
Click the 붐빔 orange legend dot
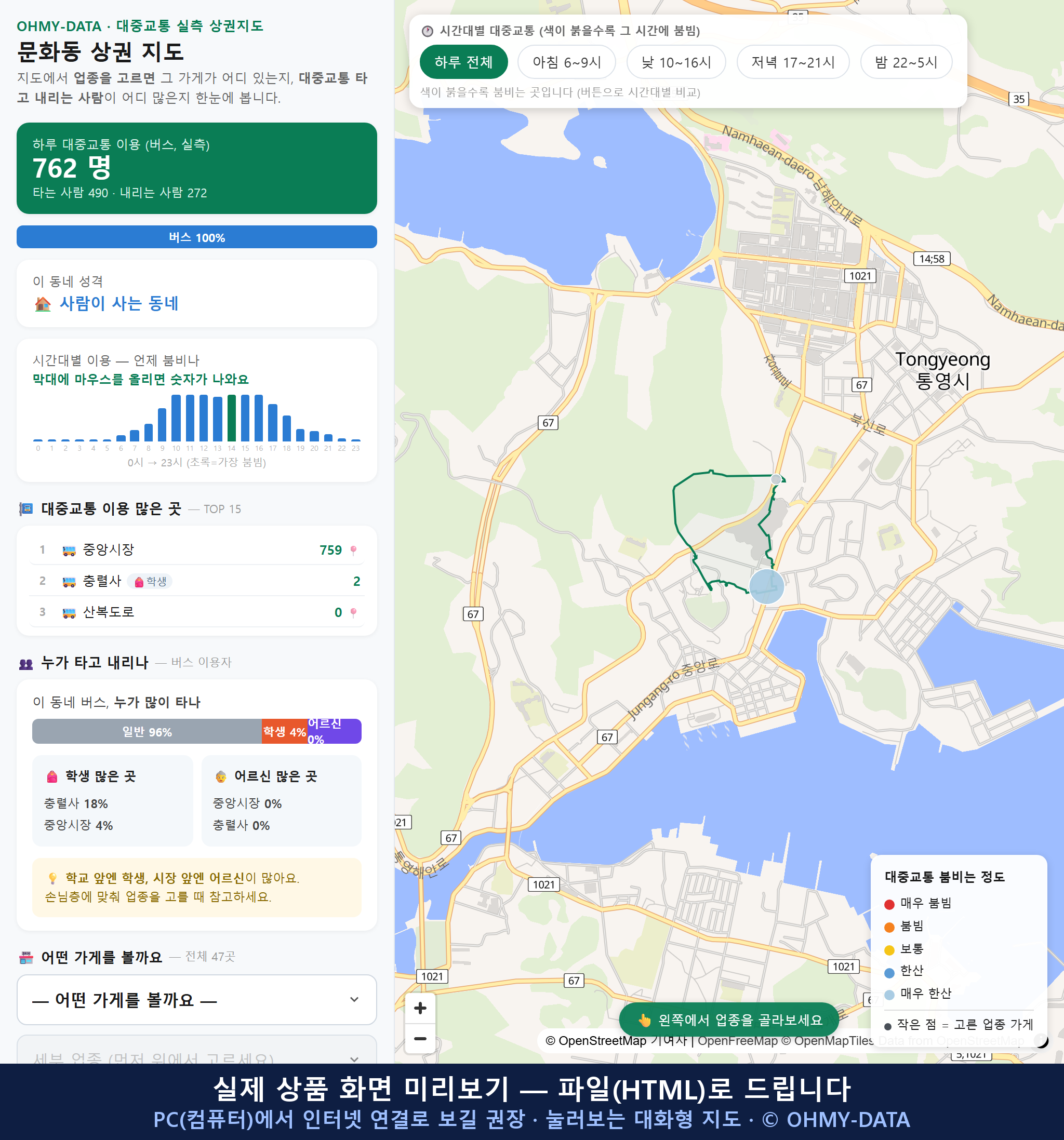(x=889, y=927)
